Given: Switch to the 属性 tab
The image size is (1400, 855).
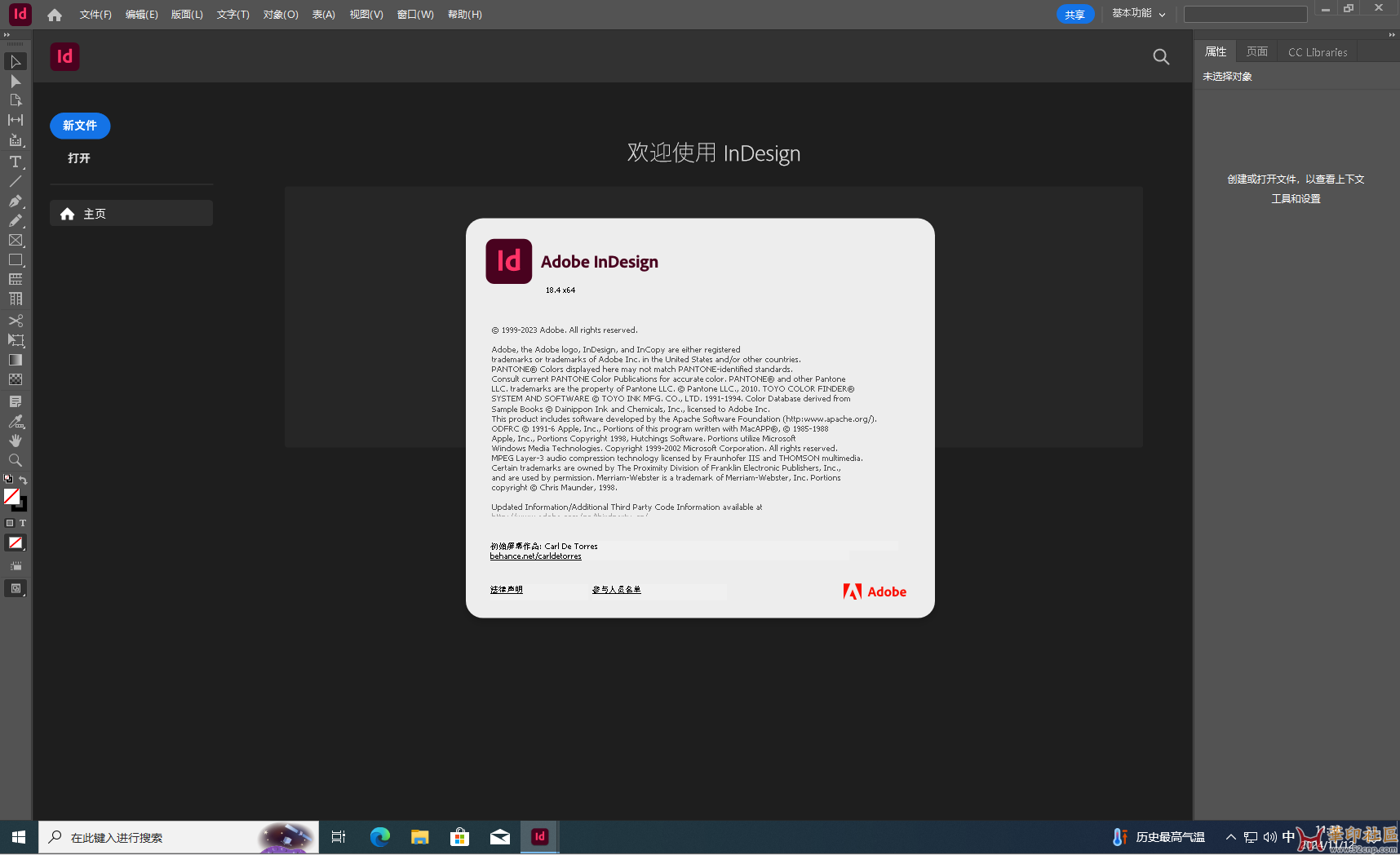Looking at the screenshot, I should [x=1216, y=51].
